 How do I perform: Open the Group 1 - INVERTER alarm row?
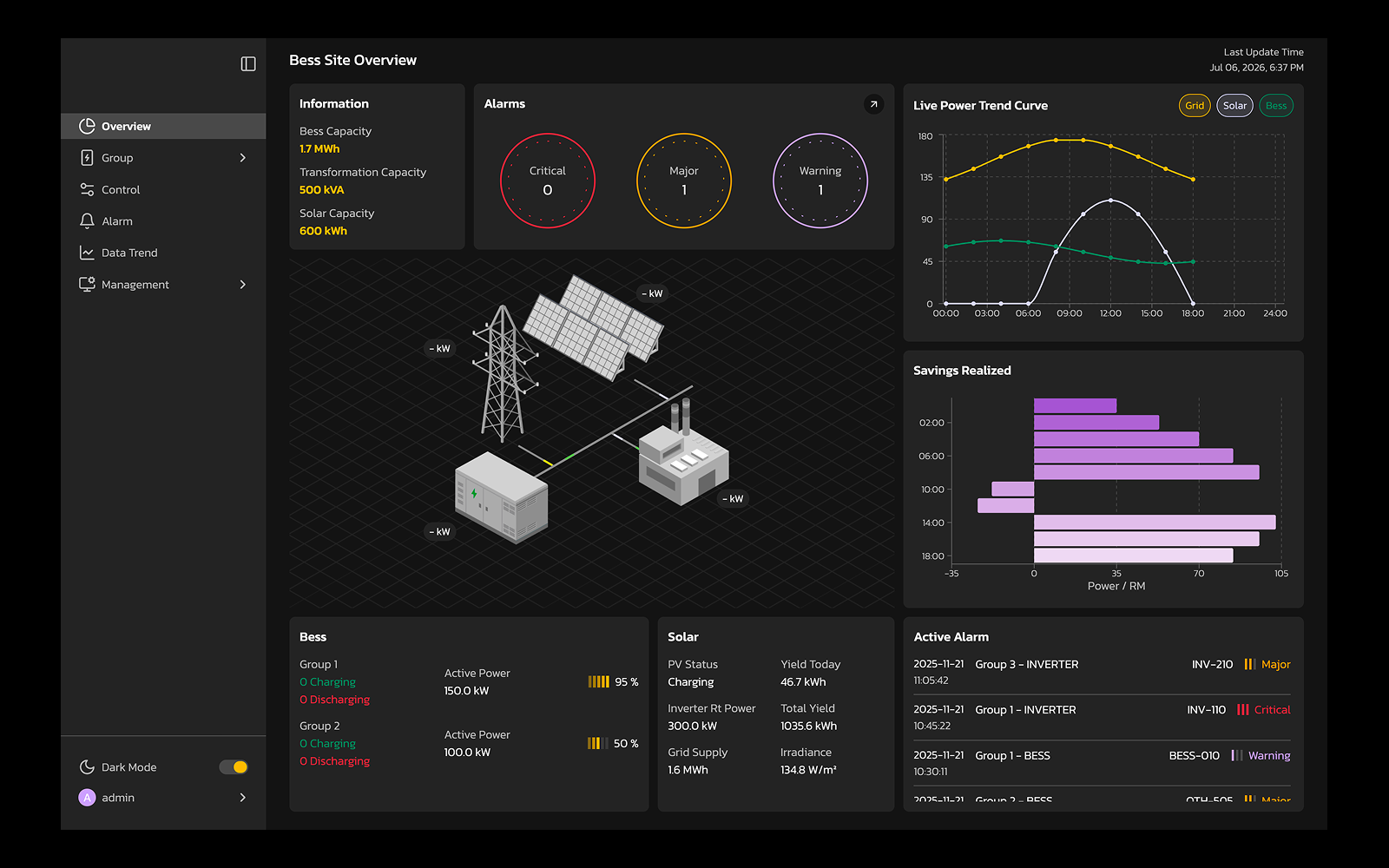1102,718
